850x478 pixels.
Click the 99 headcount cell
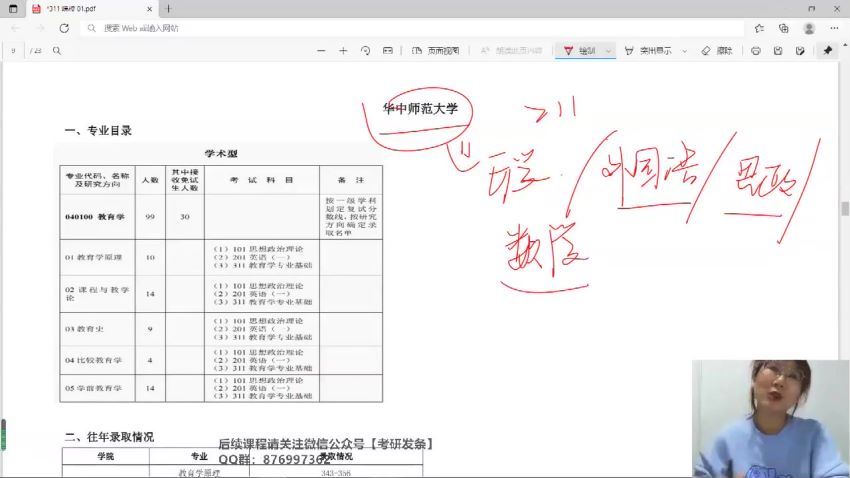click(x=150, y=217)
